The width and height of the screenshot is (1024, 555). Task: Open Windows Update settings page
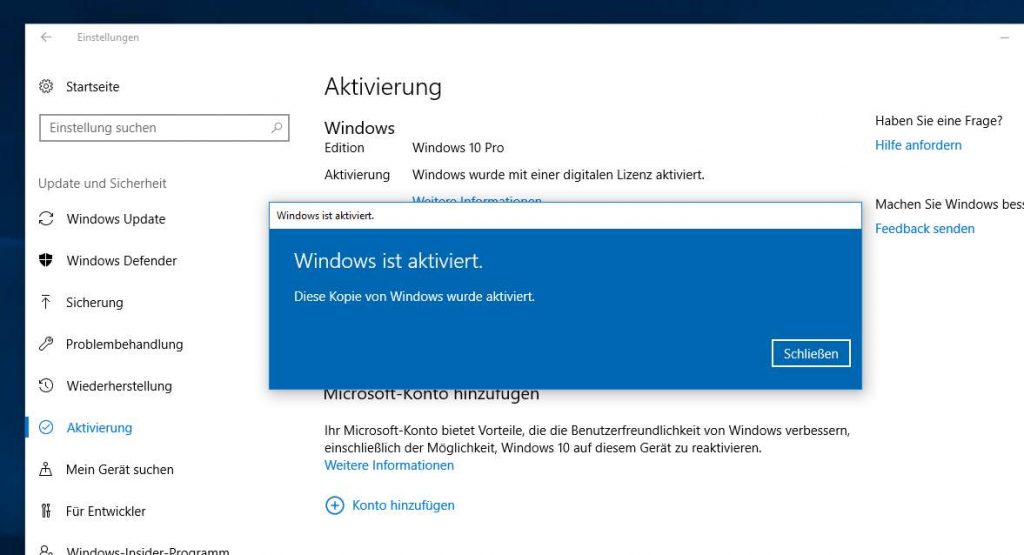[x=116, y=219]
